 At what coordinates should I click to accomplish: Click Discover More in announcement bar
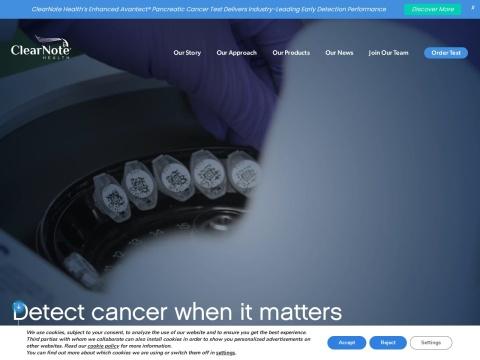[433, 9]
